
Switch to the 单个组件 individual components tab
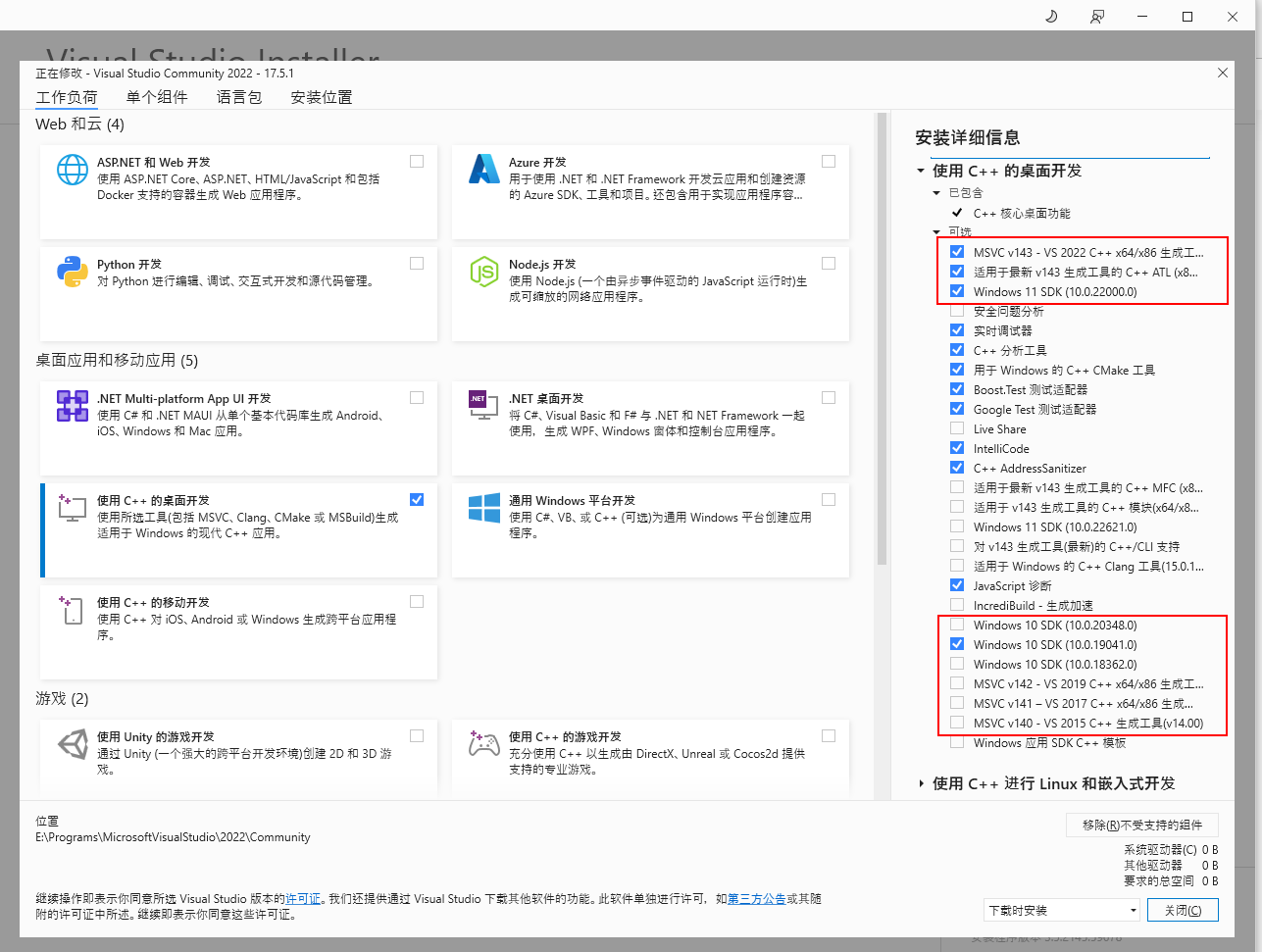click(x=157, y=97)
